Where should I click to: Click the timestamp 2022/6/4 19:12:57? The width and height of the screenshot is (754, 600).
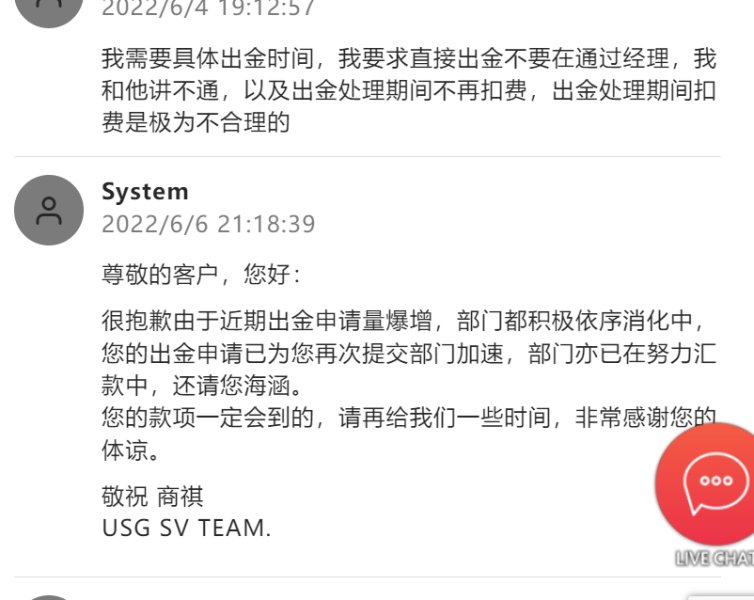208,8
